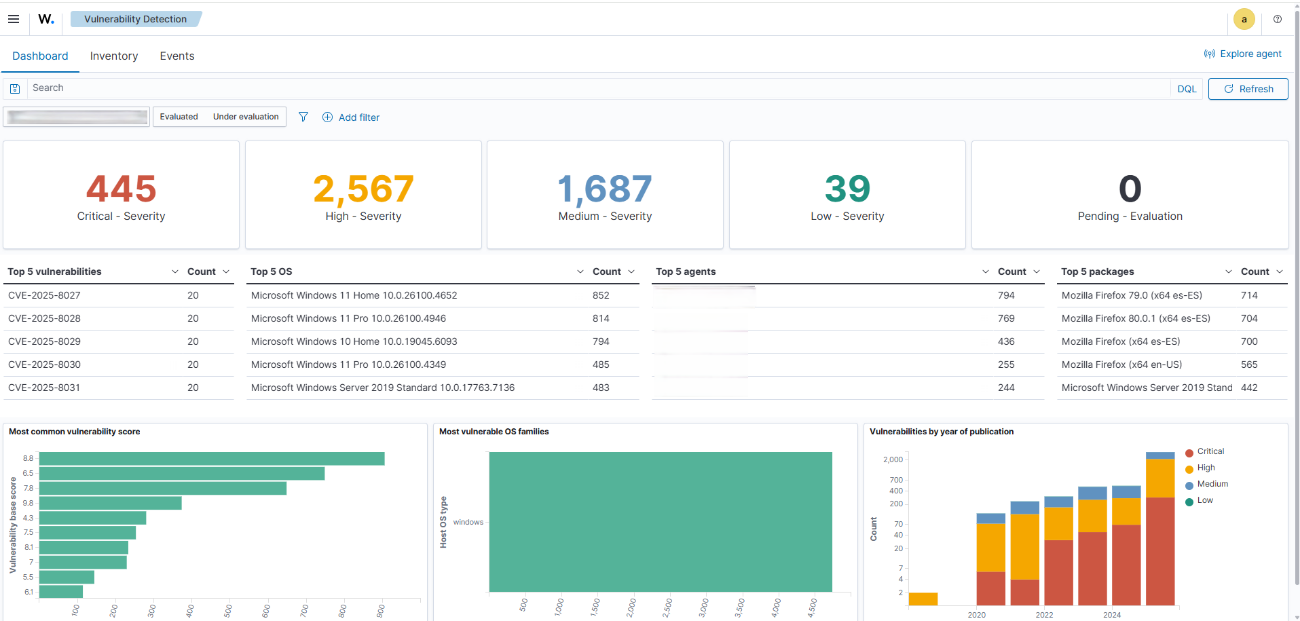1300x621 pixels.
Task: Toggle the Under evaluation filter option
Action: pos(246,117)
